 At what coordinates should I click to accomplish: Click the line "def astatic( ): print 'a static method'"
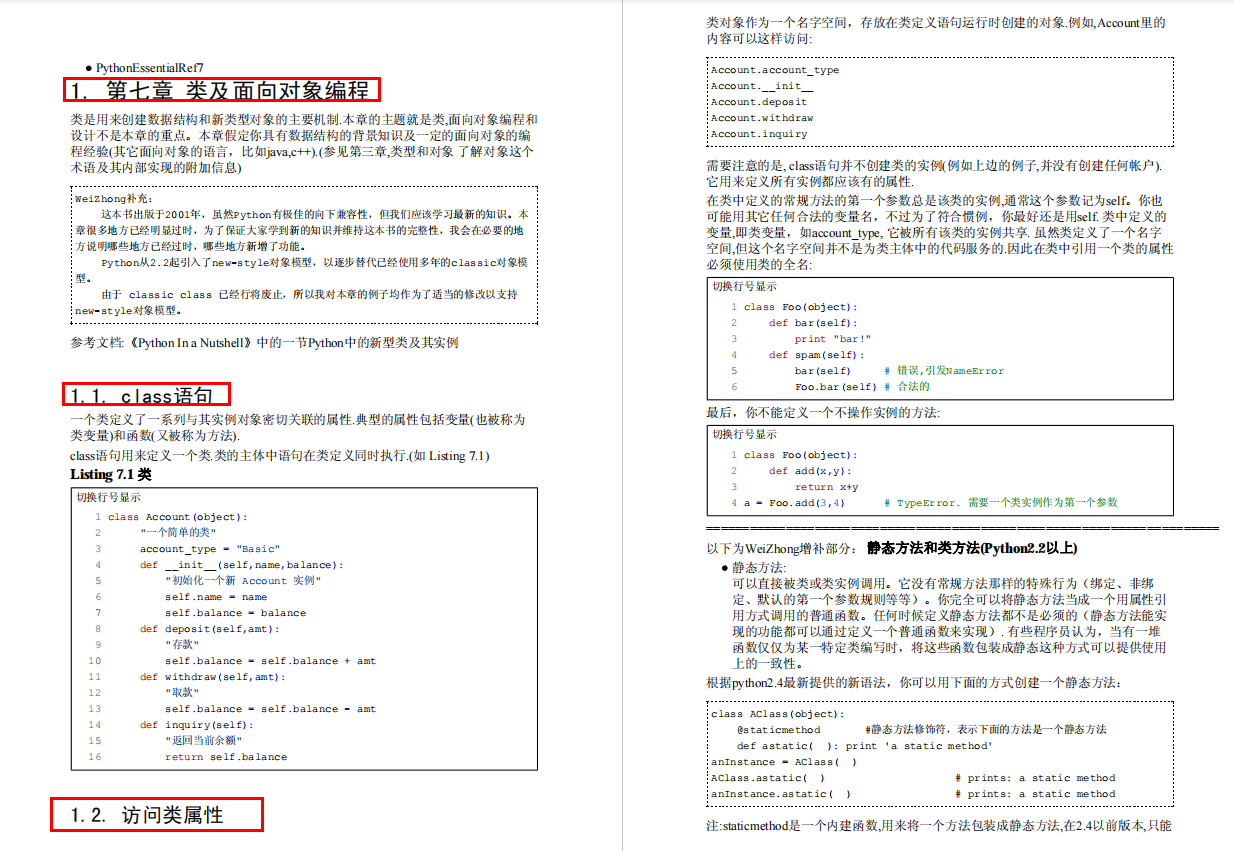pyautogui.click(x=865, y=746)
